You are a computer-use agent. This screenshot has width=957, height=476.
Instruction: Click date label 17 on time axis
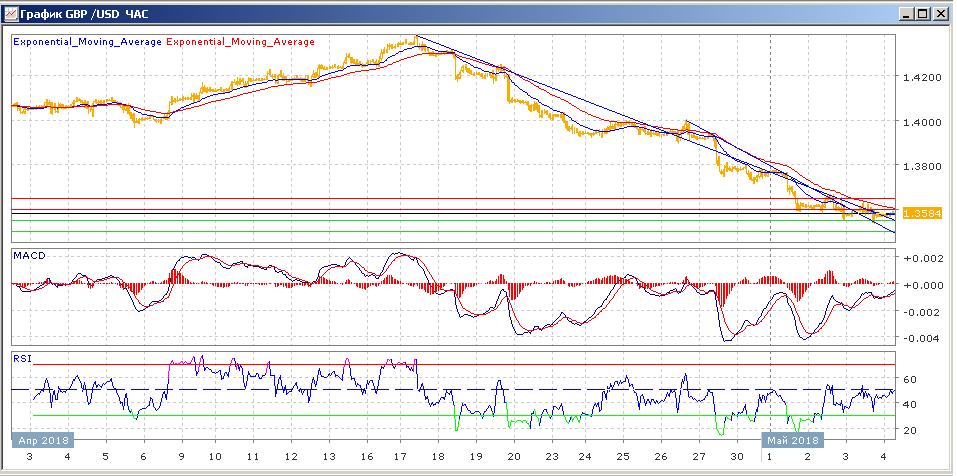click(x=400, y=457)
